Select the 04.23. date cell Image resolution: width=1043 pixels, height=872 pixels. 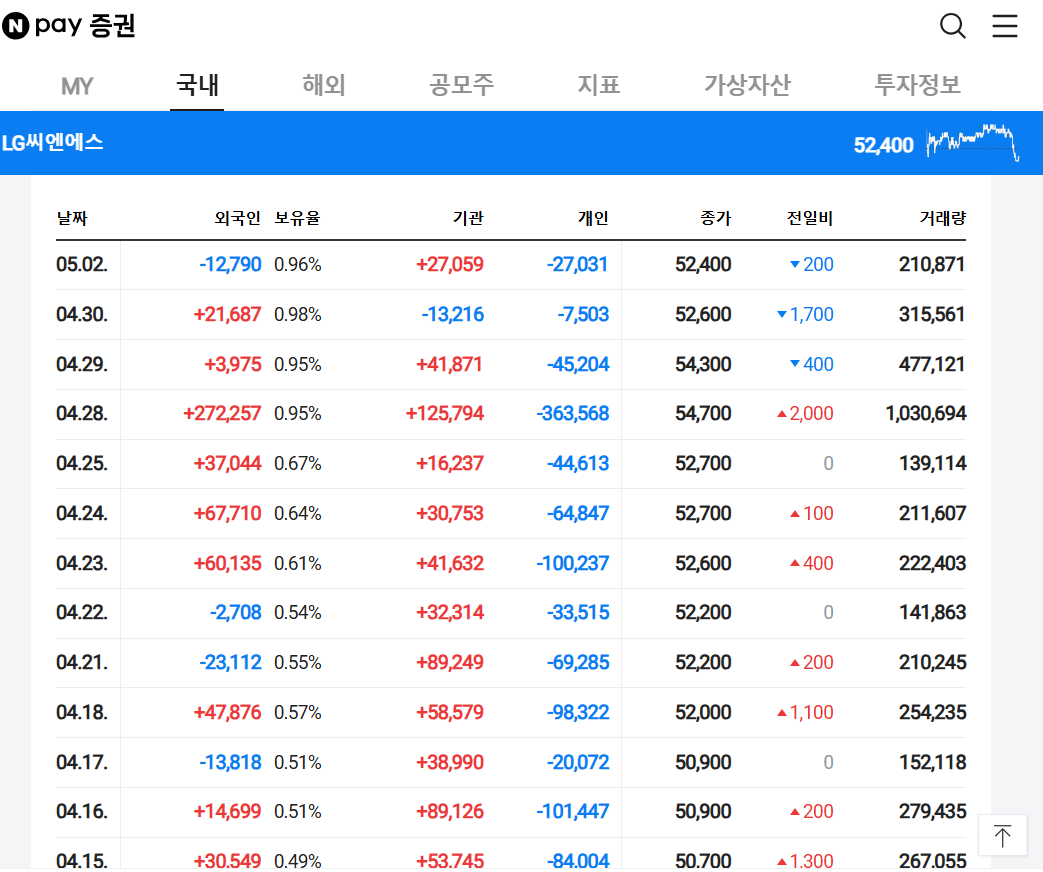tap(82, 563)
